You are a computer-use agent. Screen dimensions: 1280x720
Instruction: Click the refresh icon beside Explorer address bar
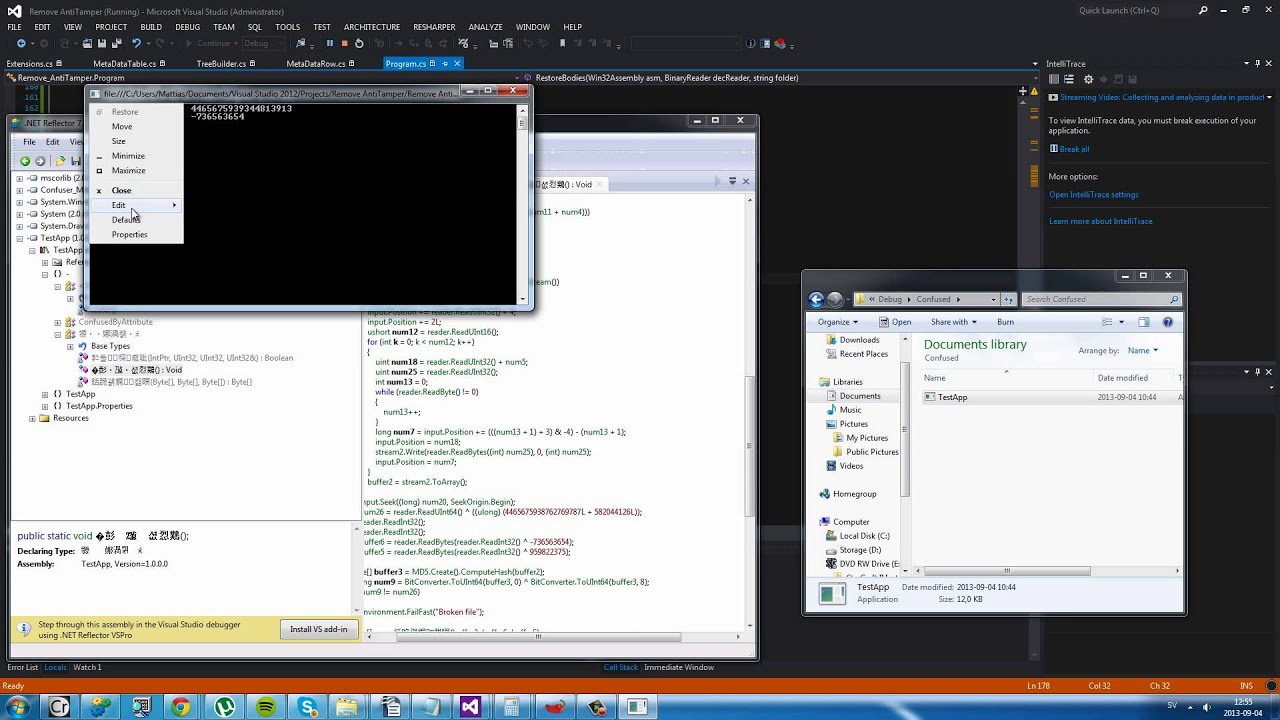coord(1009,299)
